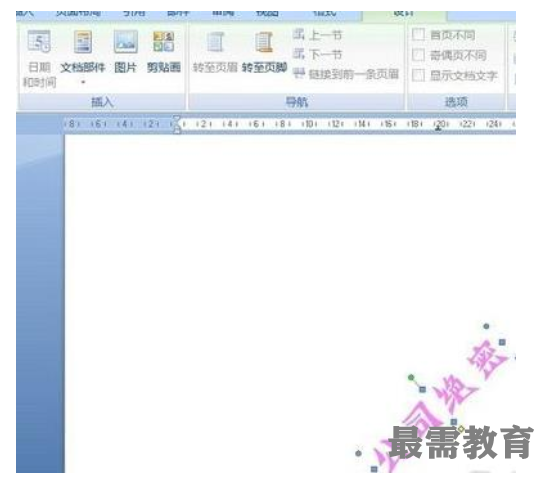The width and height of the screenshot is (540, 482).
Task: Click the 插入 group label
Action: click(102, 102)
